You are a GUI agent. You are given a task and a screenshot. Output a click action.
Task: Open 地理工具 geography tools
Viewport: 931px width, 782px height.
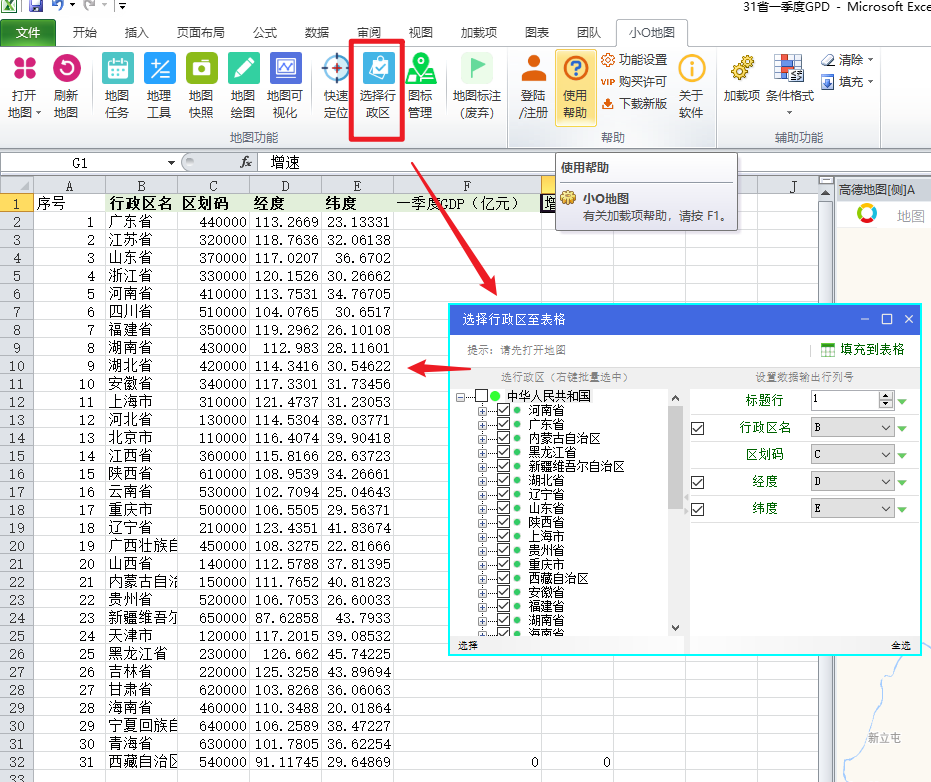(x=159, y=87)
